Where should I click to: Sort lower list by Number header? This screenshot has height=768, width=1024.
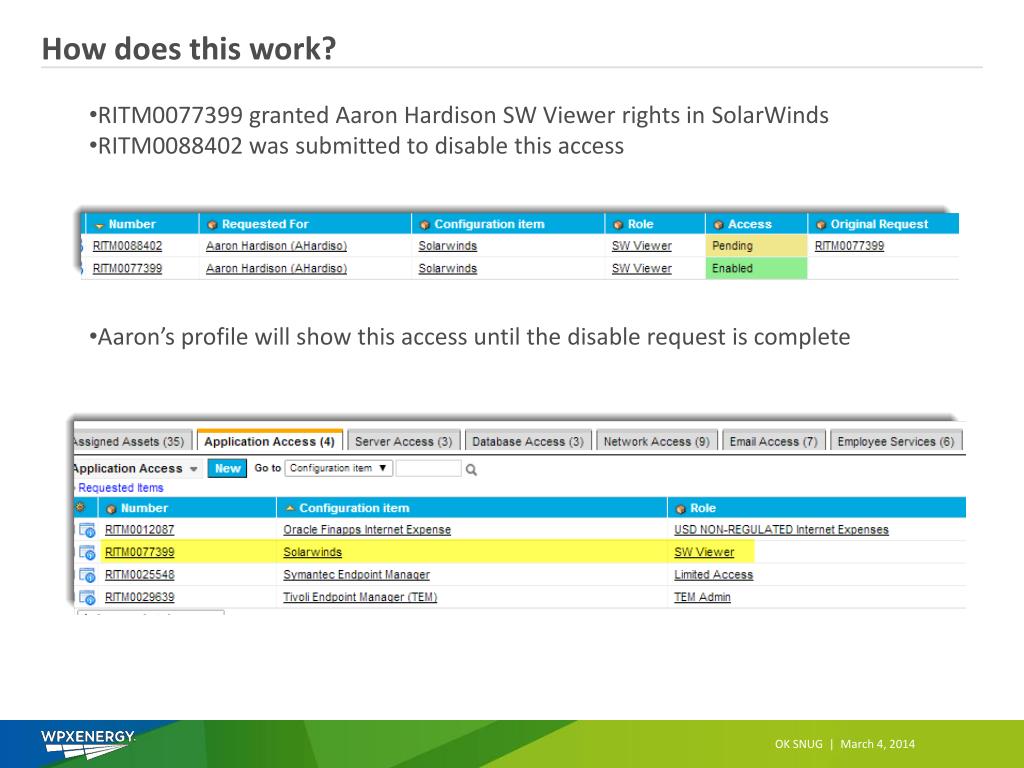(x=144, y=509)
